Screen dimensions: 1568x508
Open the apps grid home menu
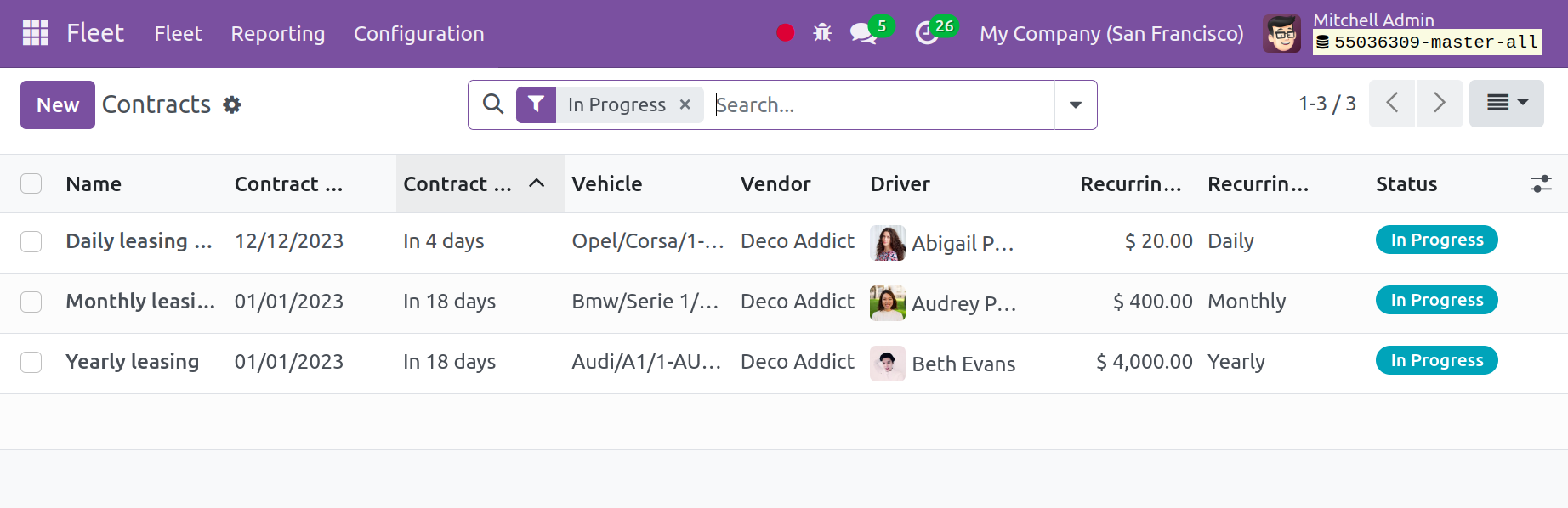35,33
